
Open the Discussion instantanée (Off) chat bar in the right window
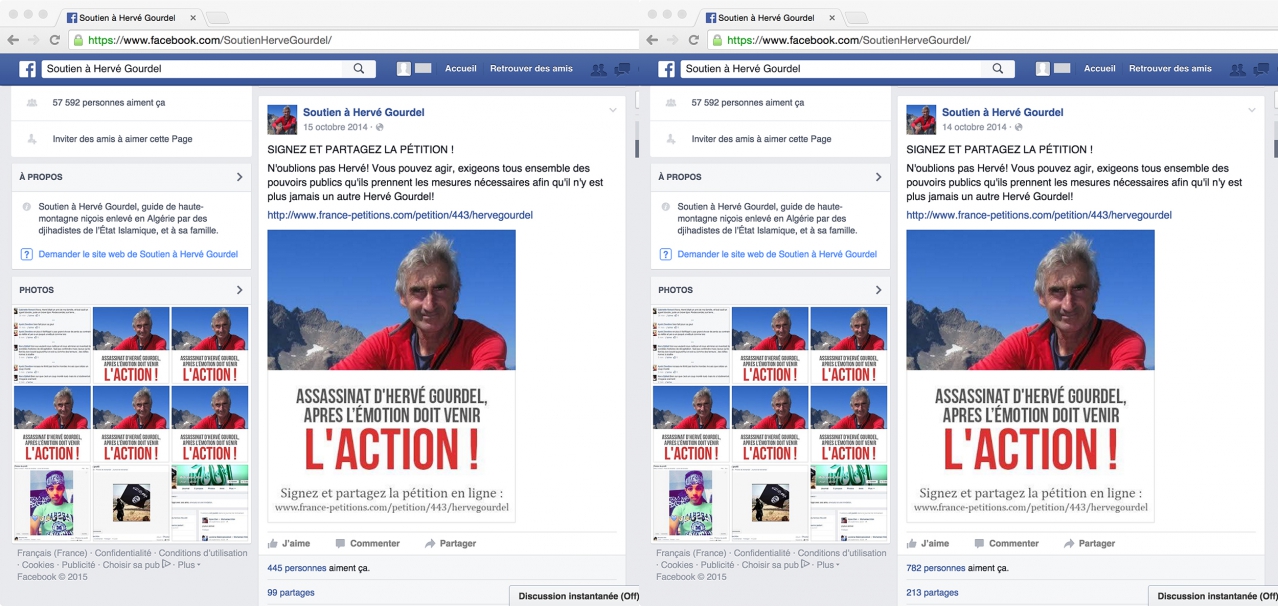(1213, 596)
